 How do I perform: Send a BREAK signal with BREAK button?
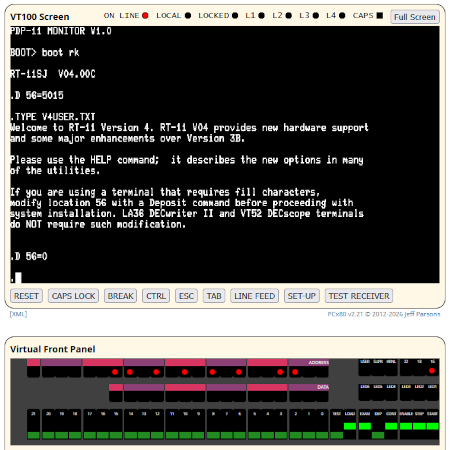coord(120,296)
